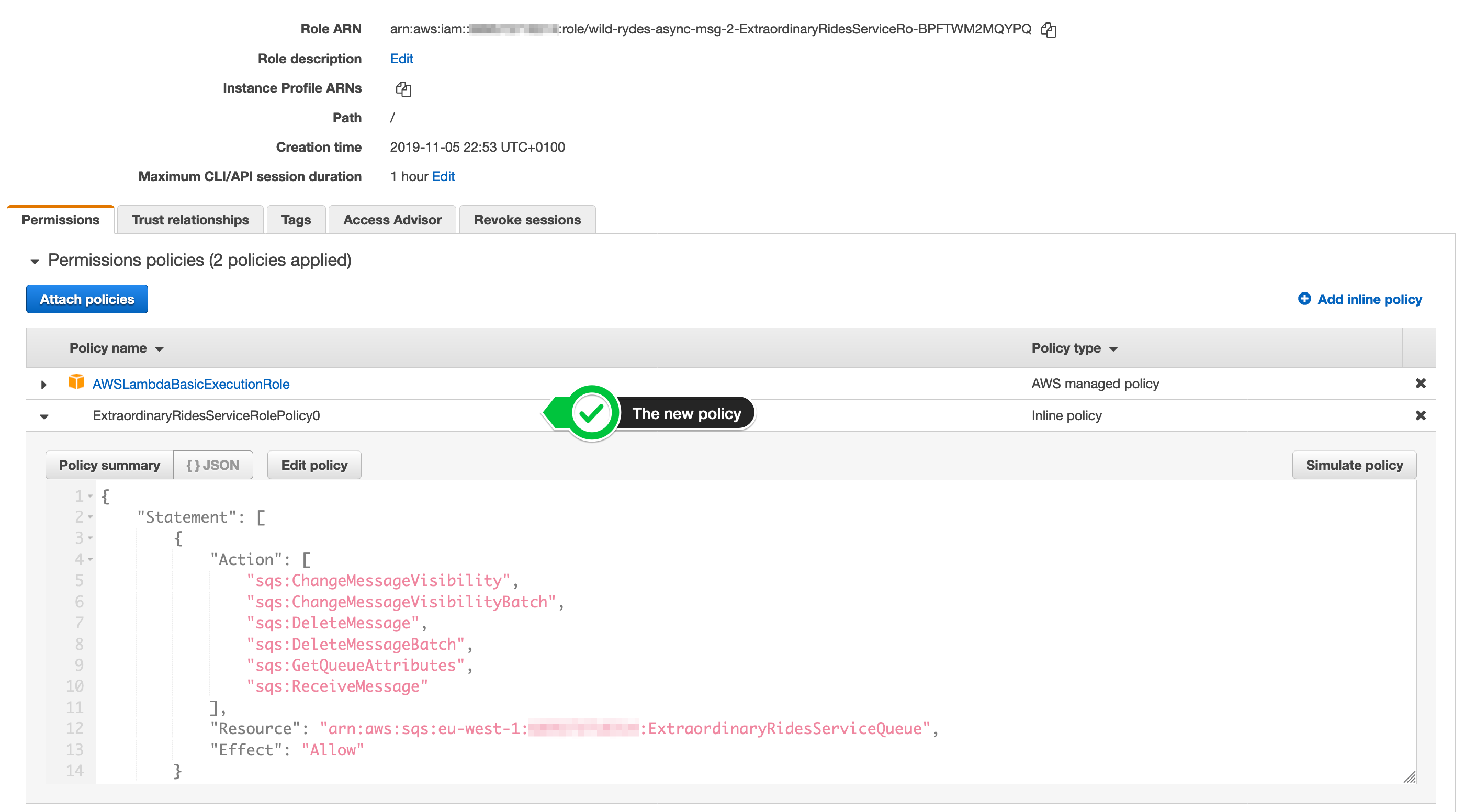Click the "Statement" key in JSON

point(186,517)
